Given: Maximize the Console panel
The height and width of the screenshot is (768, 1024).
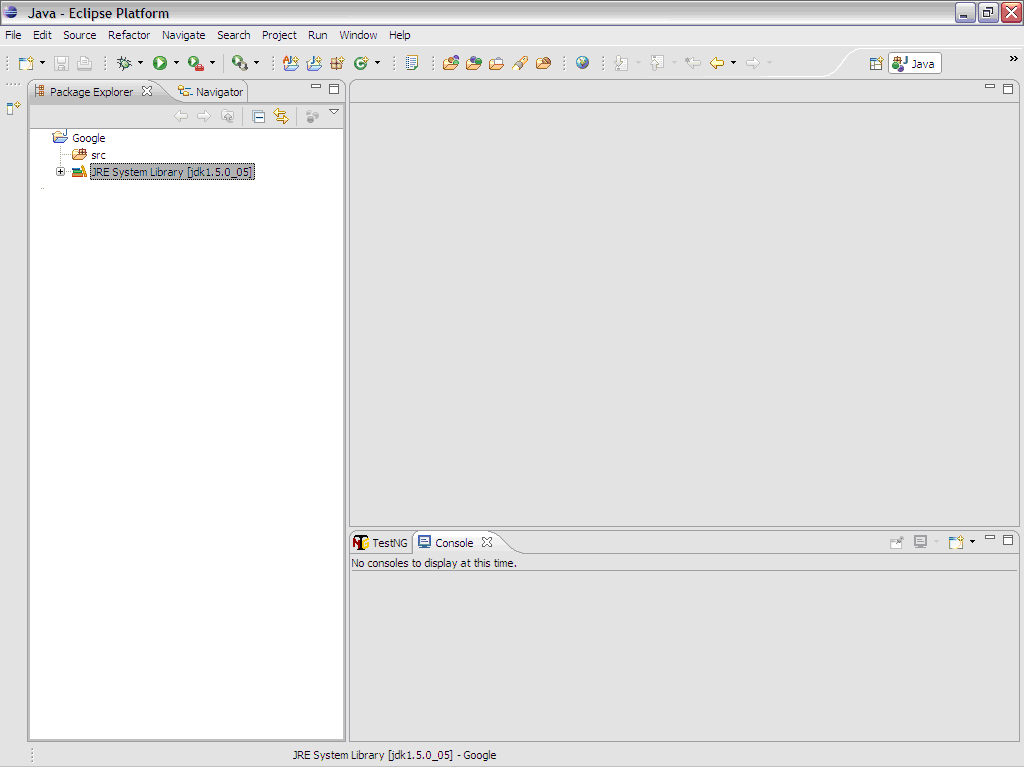Looking at the screenshot, I should [1008, 540].
